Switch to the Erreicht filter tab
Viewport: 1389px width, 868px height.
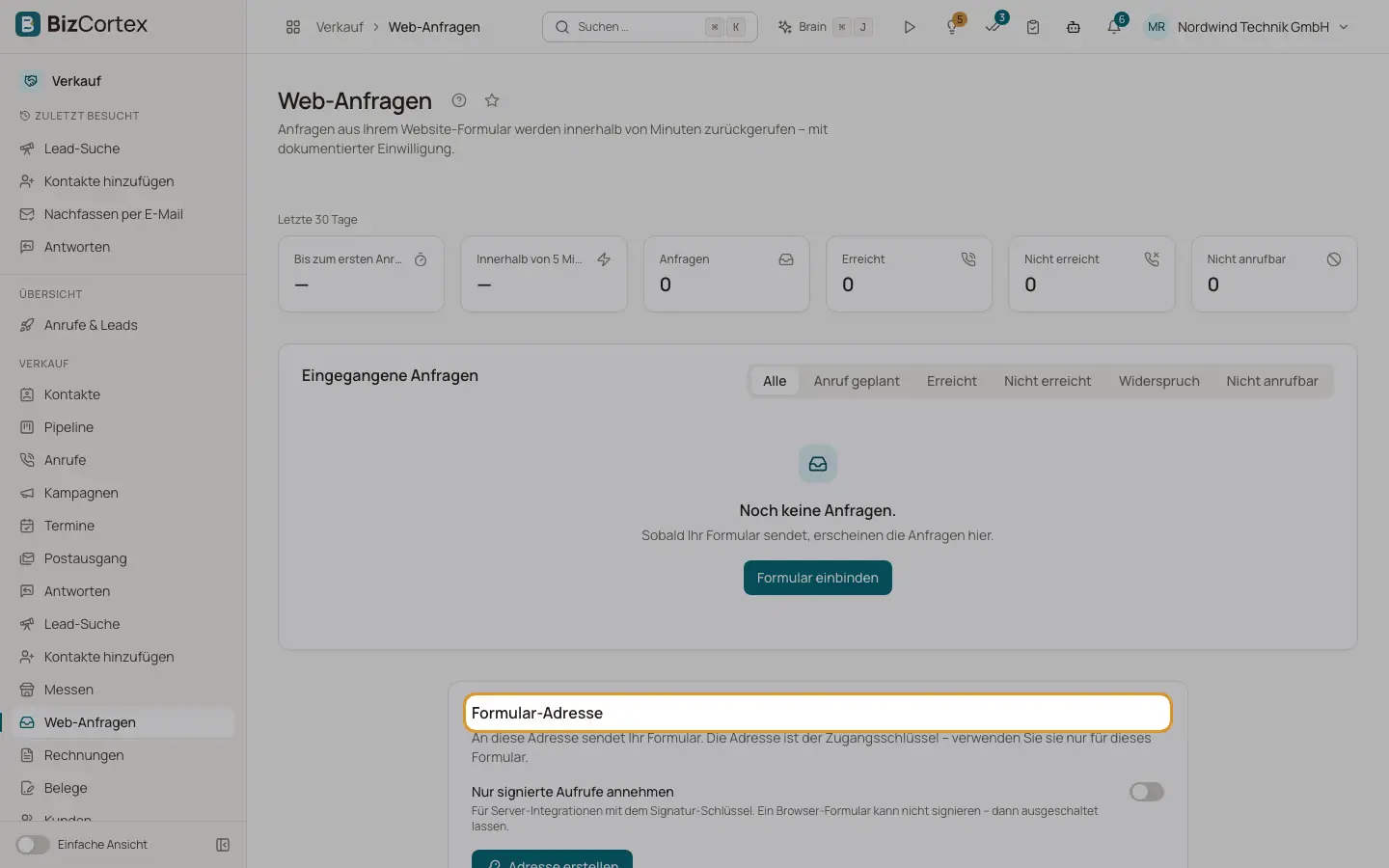click(952, 381)
